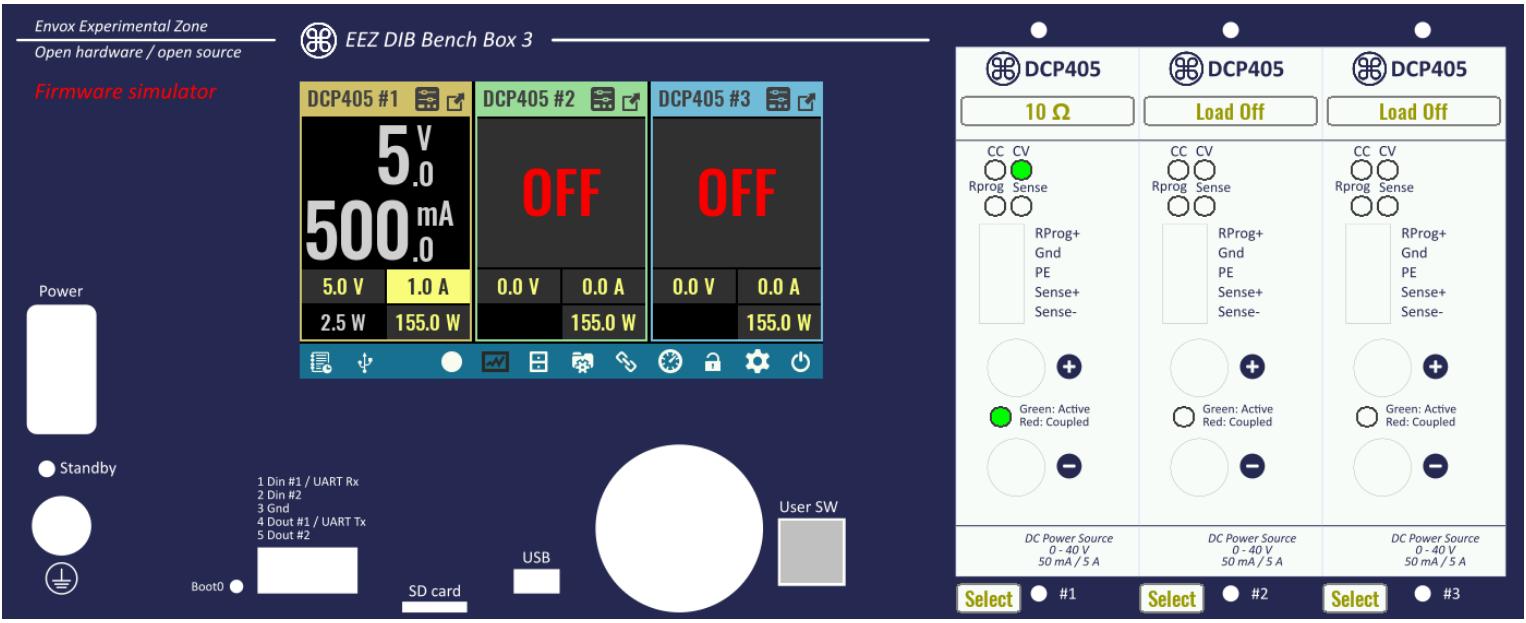
Task: Toggle DCP405 #2 output from OFF
Action: tap(561, 192)
